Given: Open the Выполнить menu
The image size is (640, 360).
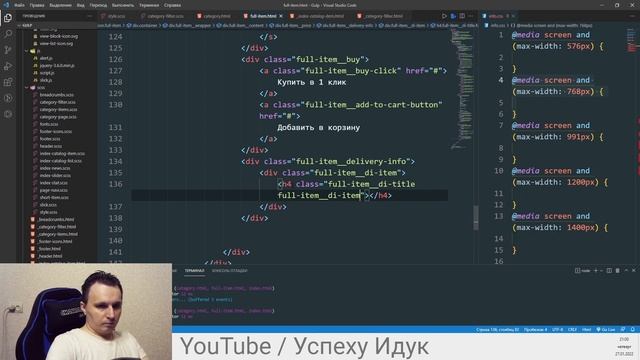Looking at the screenshot, I should click(123, 5).
